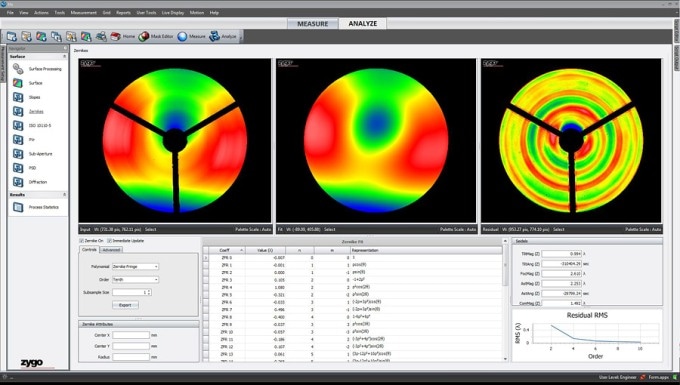Click the Fit plot surface map
Viewport: 680px width, 385px height.
point(376,140)
